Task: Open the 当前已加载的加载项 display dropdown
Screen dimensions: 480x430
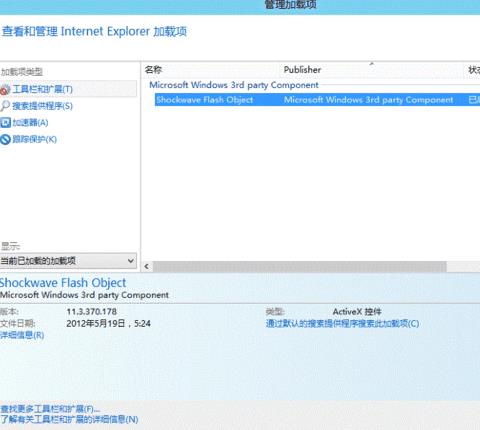Action: 68,261
